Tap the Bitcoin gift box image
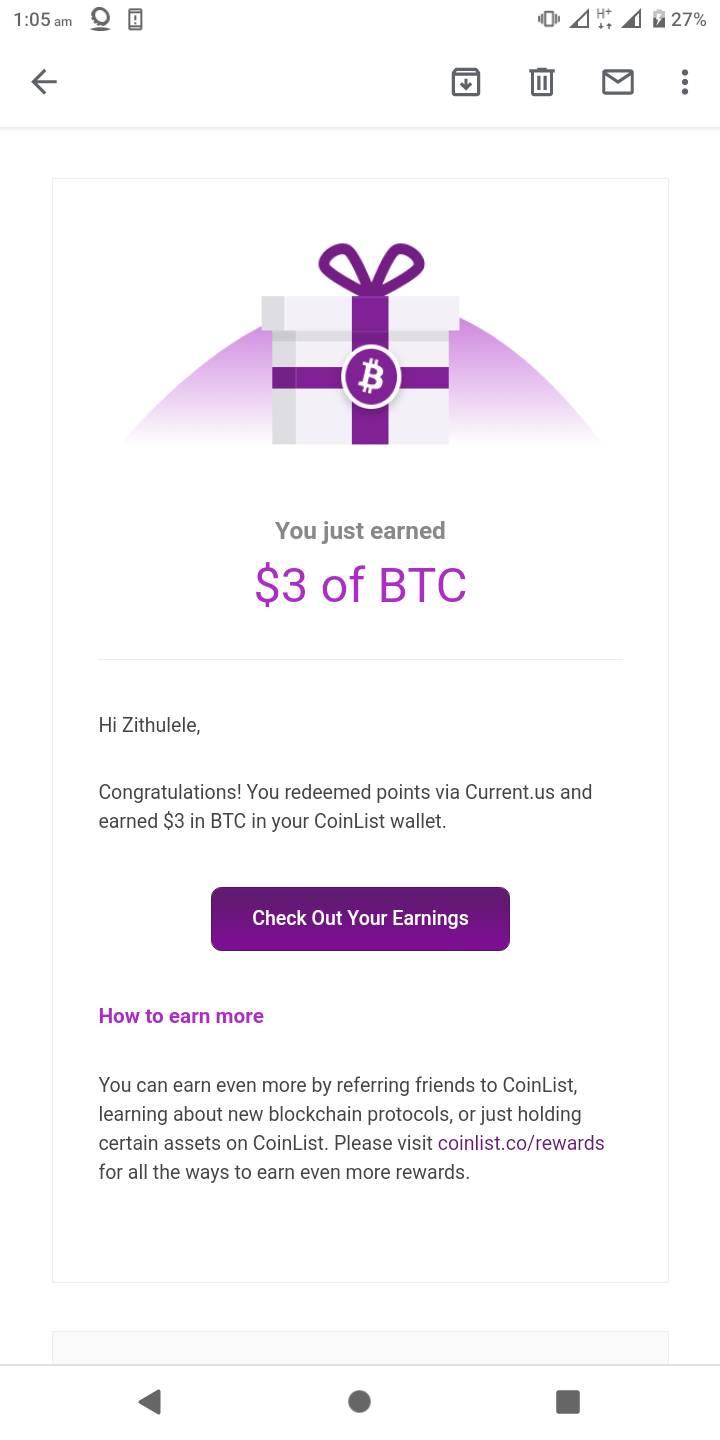The image size is (720, 1440). (x=361, y=343)
